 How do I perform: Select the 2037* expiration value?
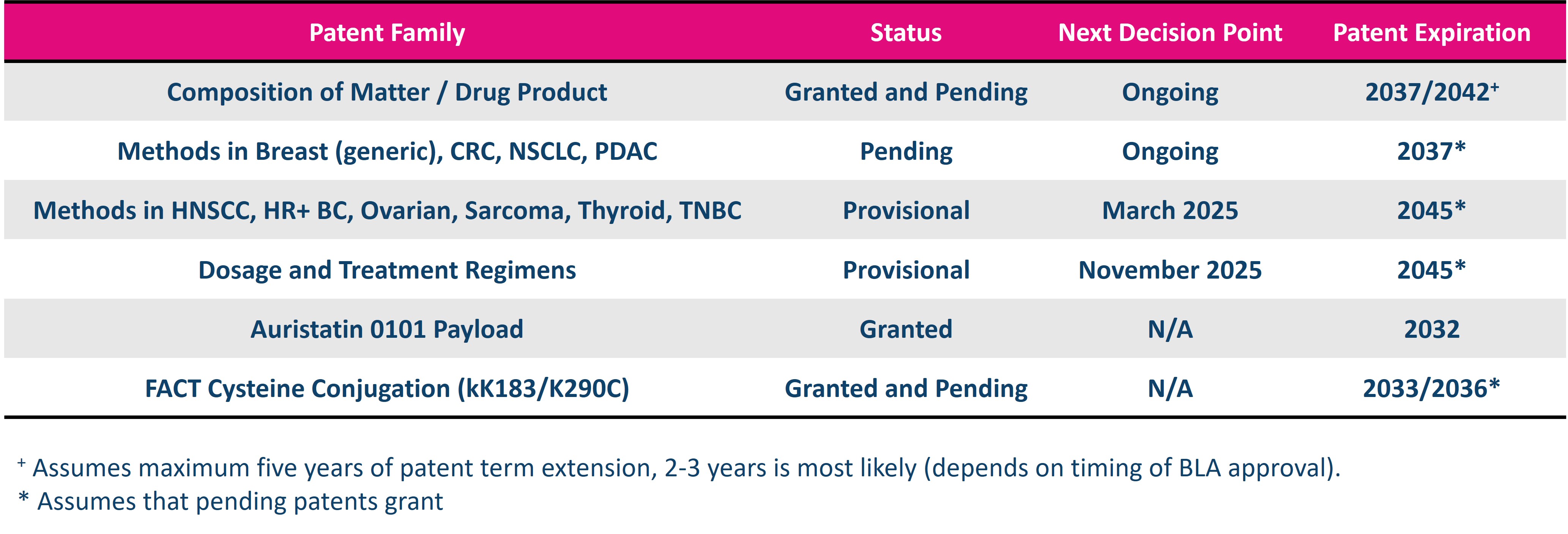pyautogui.click(x=1431, y=151)
